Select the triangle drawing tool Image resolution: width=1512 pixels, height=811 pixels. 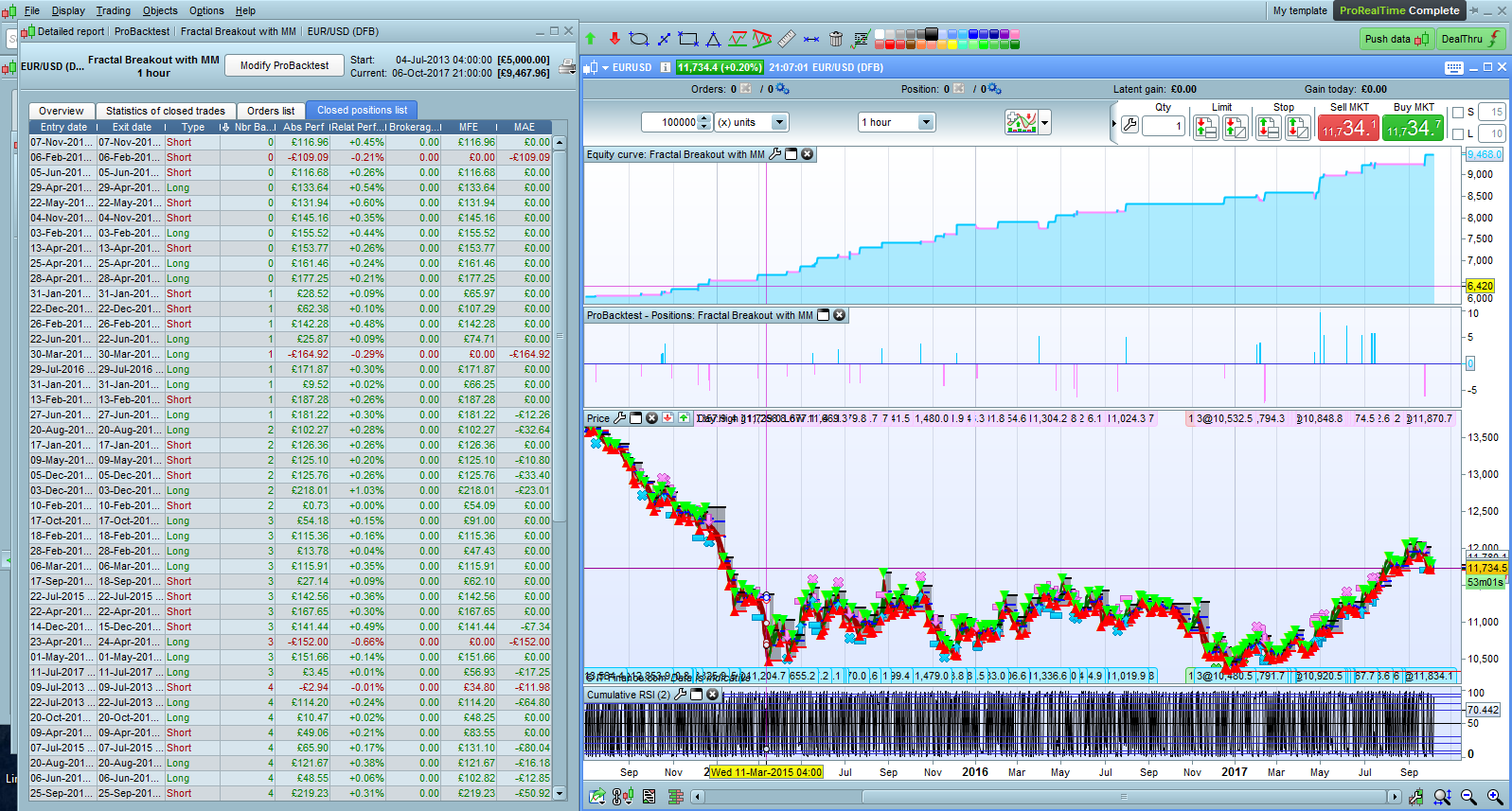713,39
